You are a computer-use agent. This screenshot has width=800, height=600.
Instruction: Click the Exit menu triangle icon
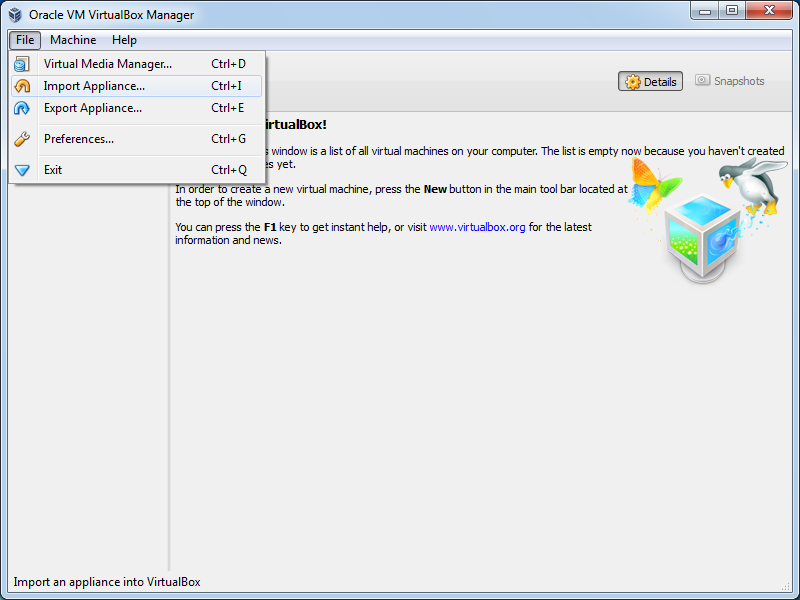(22, 170)
